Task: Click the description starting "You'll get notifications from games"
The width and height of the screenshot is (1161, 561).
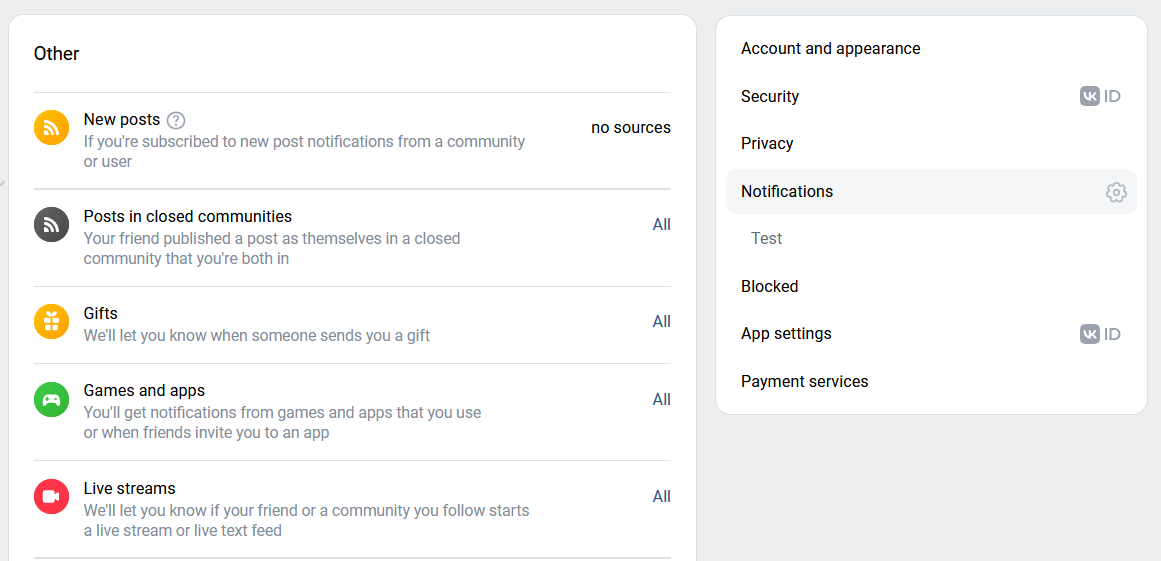Action: tap(283, 423)
